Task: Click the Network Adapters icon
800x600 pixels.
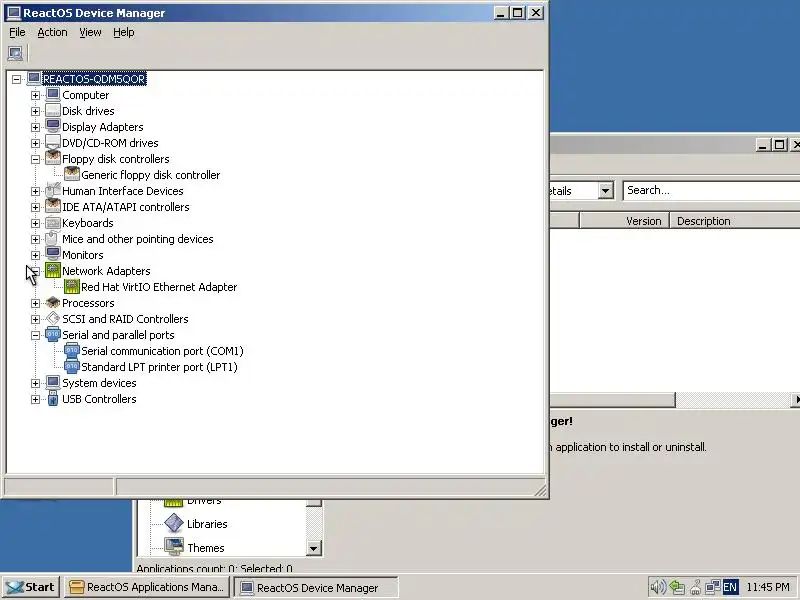Action: 53,270
